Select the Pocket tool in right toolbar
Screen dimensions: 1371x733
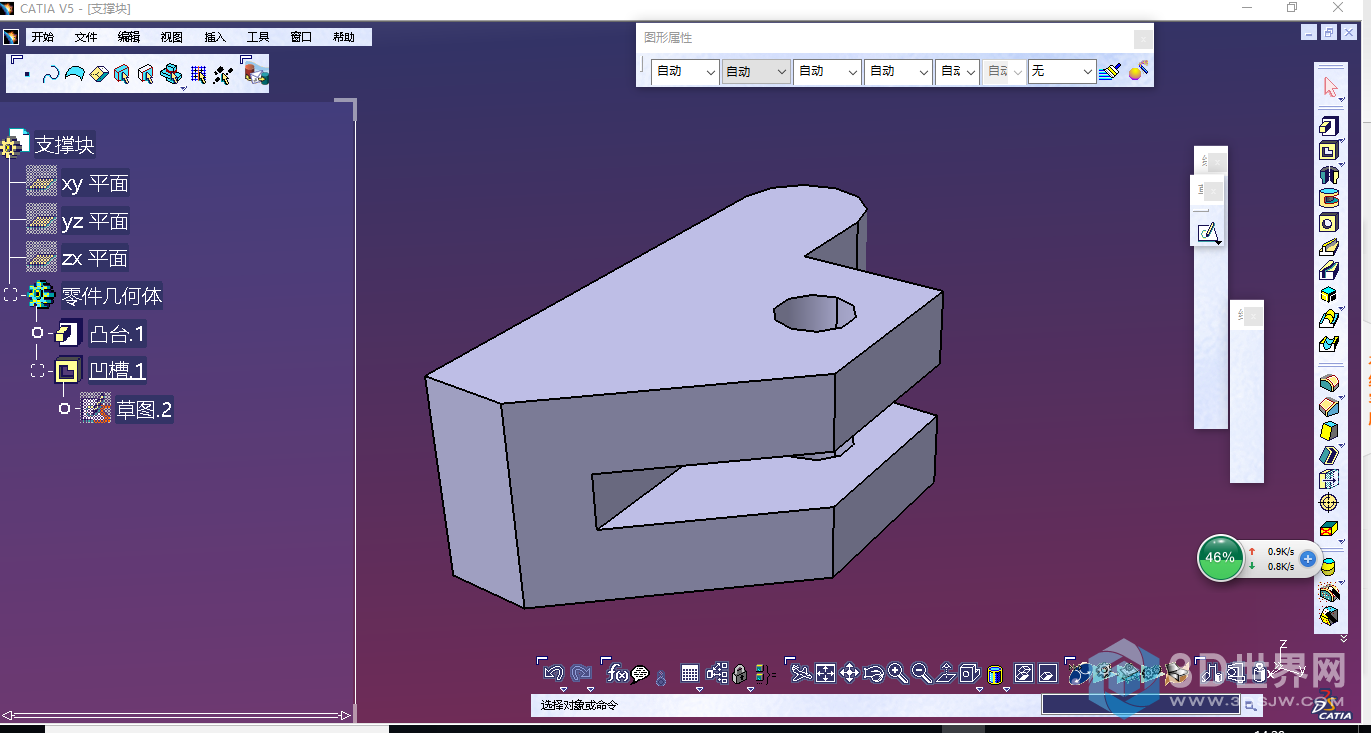pos(1328,151)
